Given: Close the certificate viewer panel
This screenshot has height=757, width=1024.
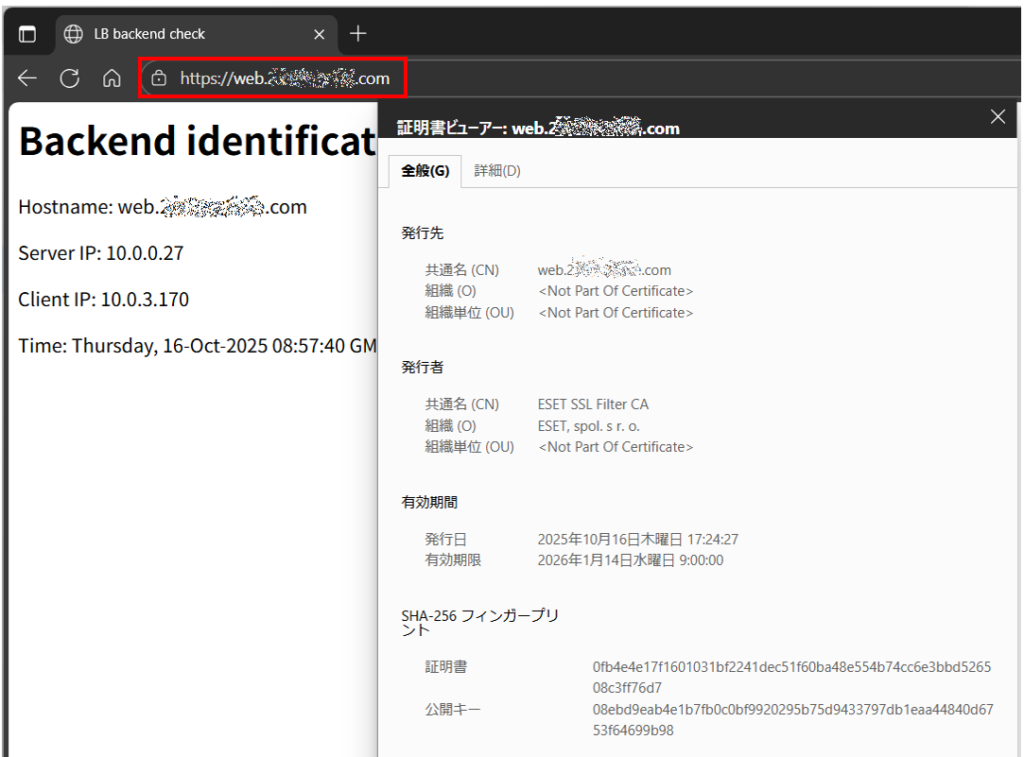Looking at the screenshot, I should (x=997, y=117).
